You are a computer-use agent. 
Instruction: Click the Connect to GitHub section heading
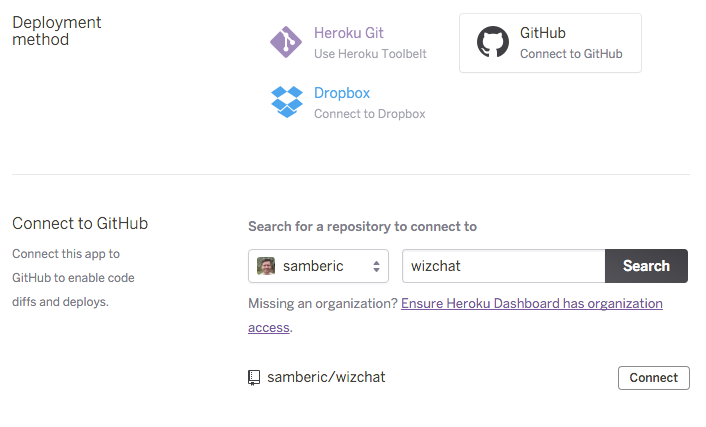click(80, 224)
